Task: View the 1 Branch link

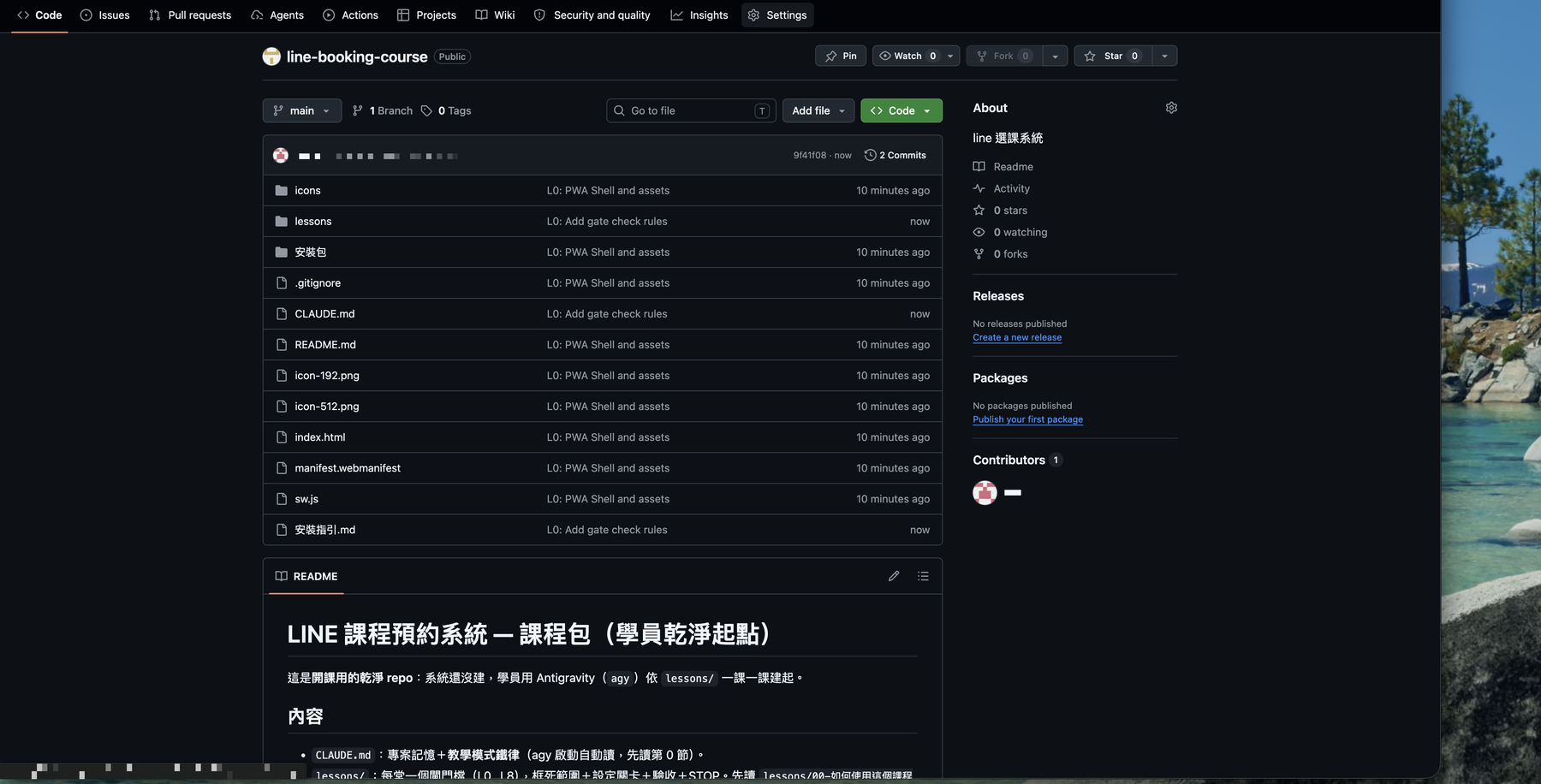Action: point(383,110)
